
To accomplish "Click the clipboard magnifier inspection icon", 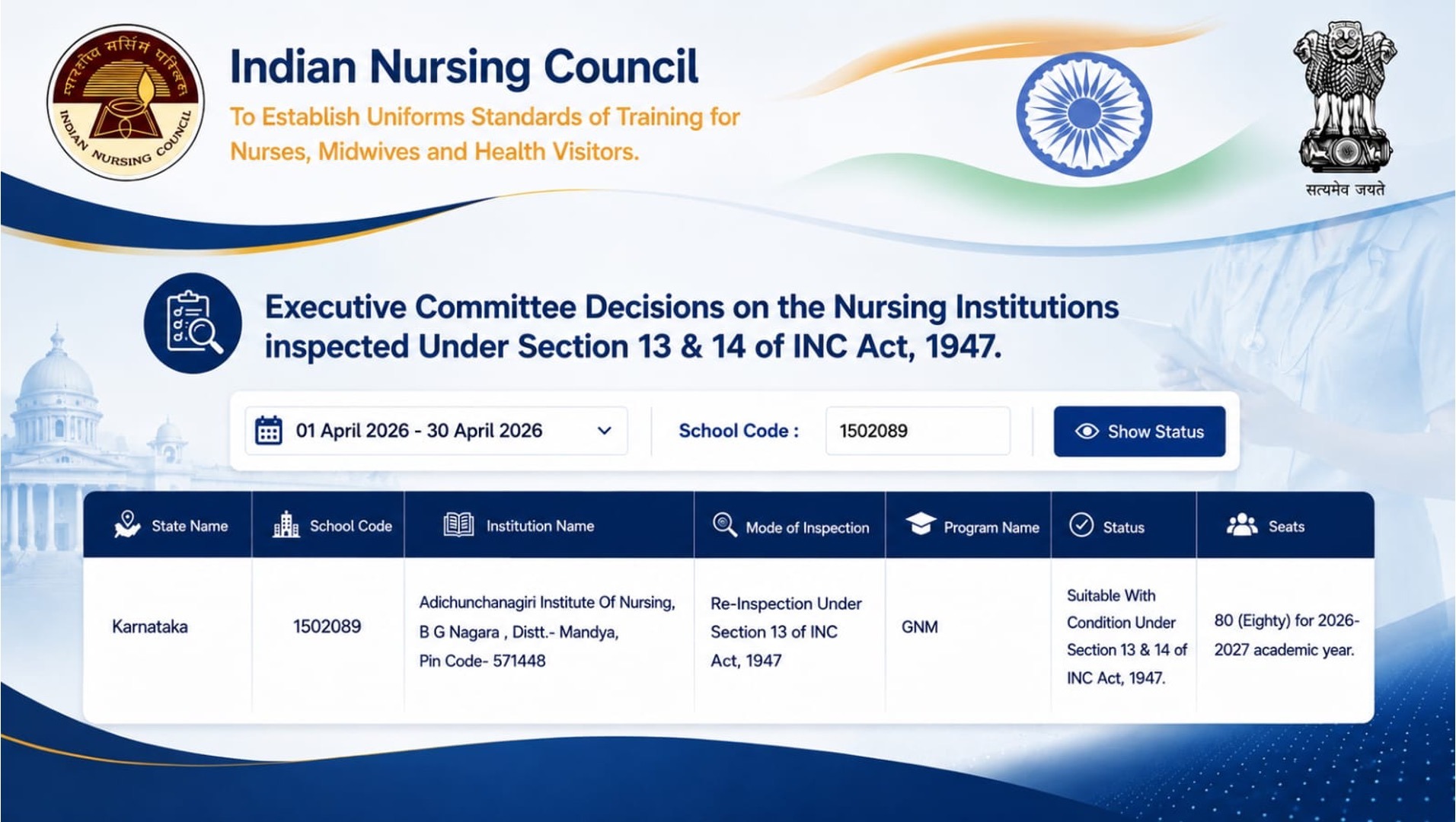I will pos(193,323).
